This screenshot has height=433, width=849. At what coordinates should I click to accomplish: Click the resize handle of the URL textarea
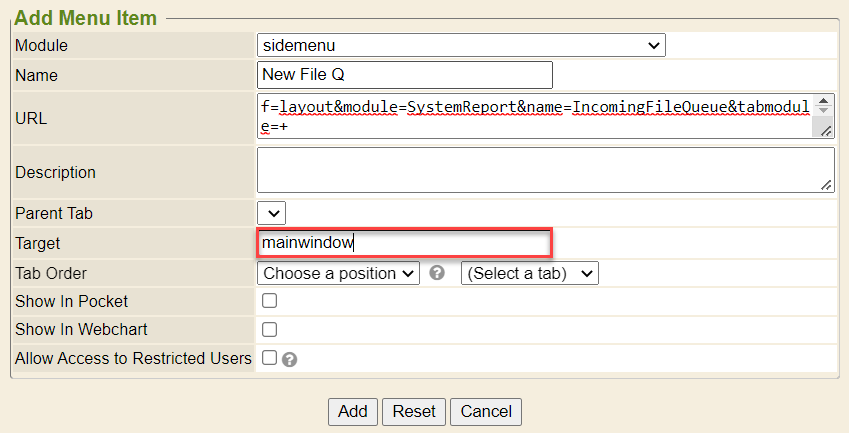pos(826,131)
